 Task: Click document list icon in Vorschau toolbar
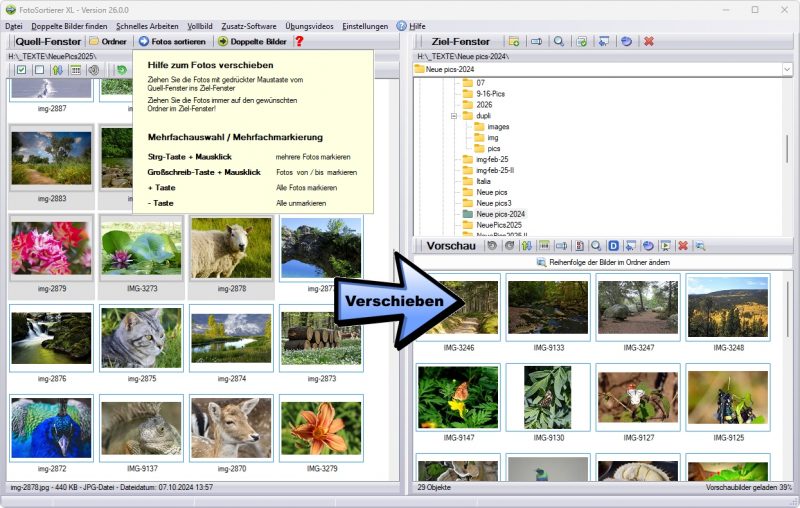coord(579,246)
